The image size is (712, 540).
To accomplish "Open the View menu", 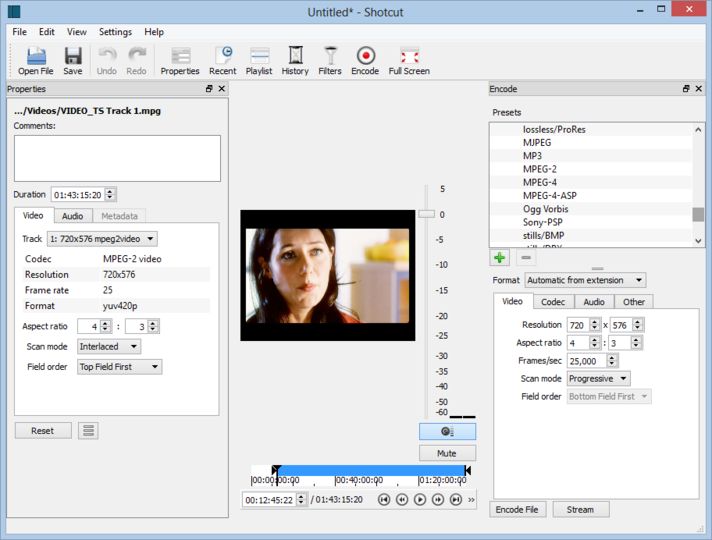I will click(77, 32).
